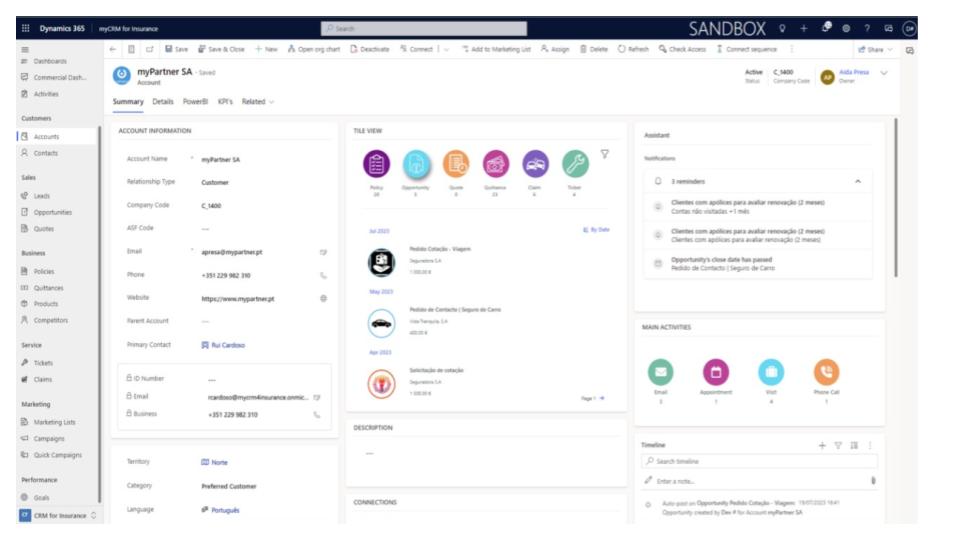Viewport: 960px width, 540px height.
Task: Click the Claim tile icon
Action: [x=535, y=163]
